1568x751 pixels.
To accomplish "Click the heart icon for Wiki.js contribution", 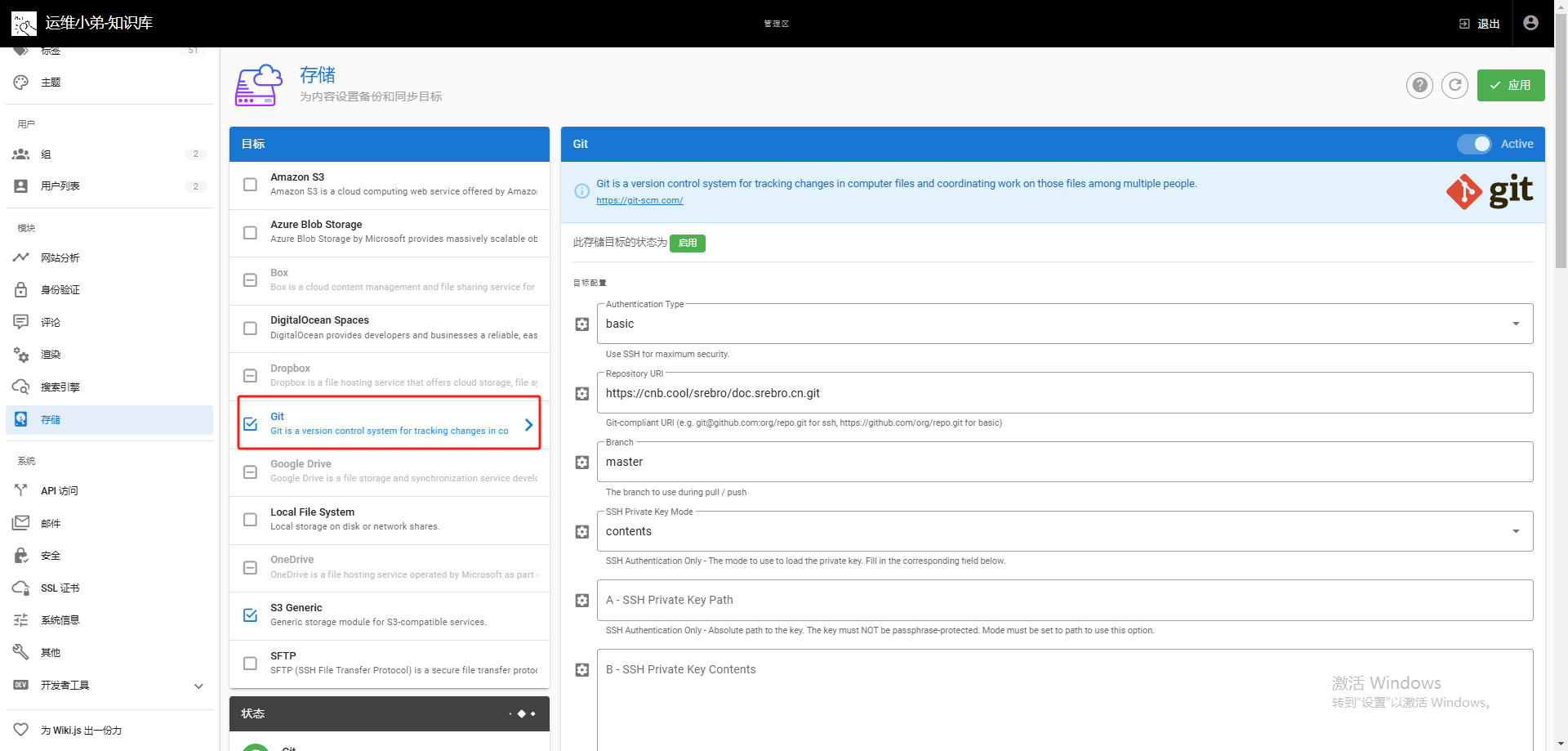I will point(21,730).
